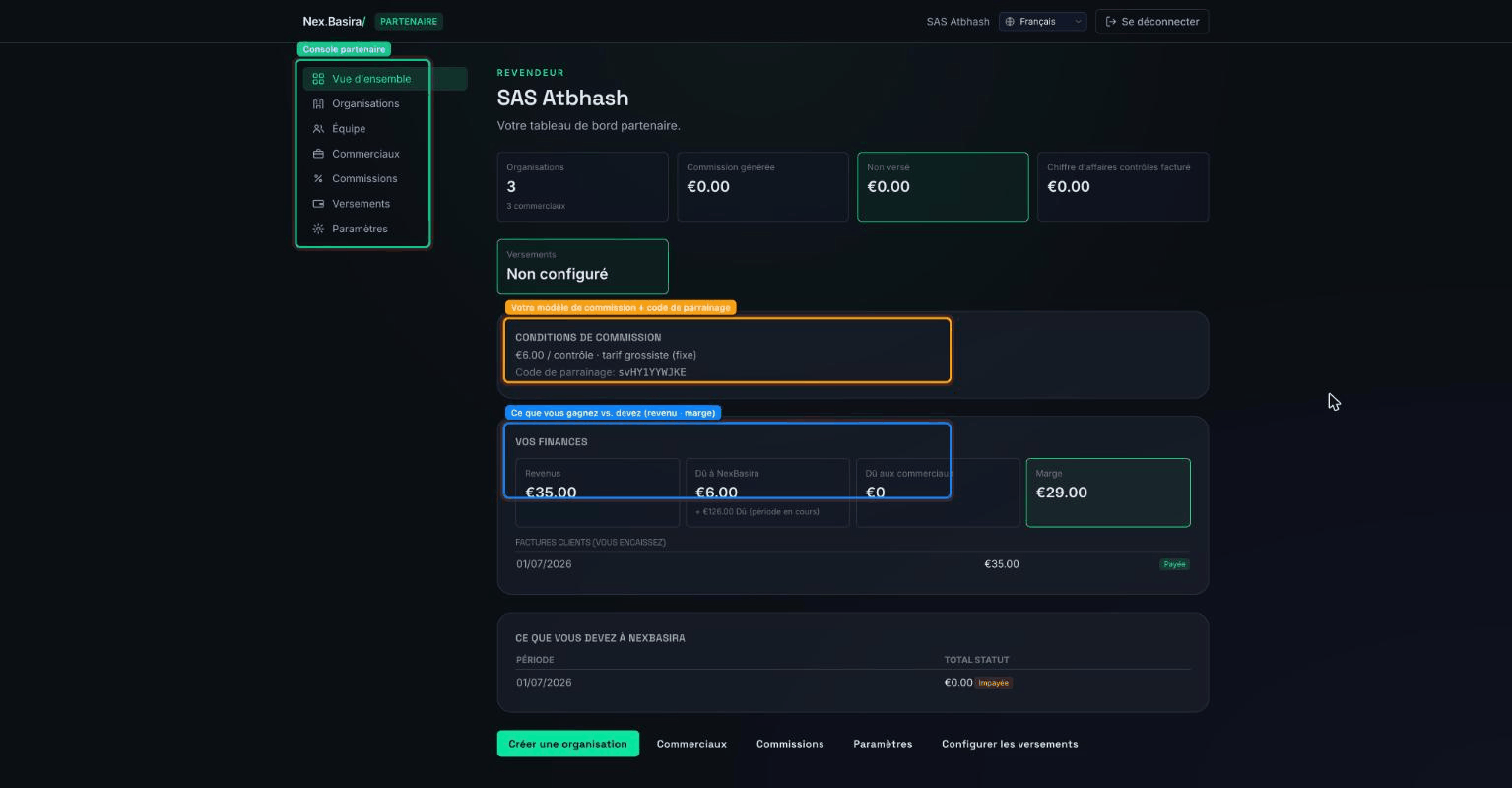Click the PÉRIODE column header

point(535,660)
